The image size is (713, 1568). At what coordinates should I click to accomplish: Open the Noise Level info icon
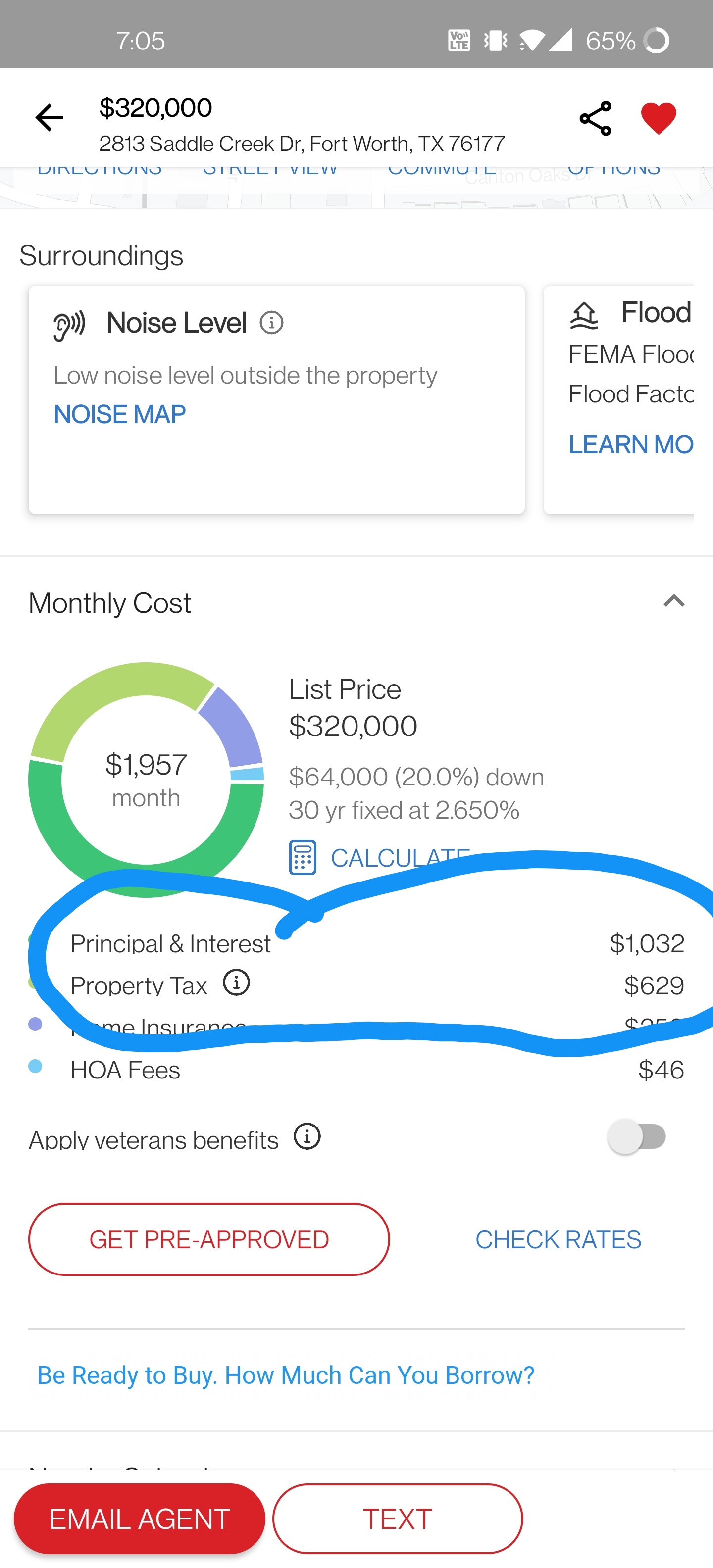[x=270, y=322]
